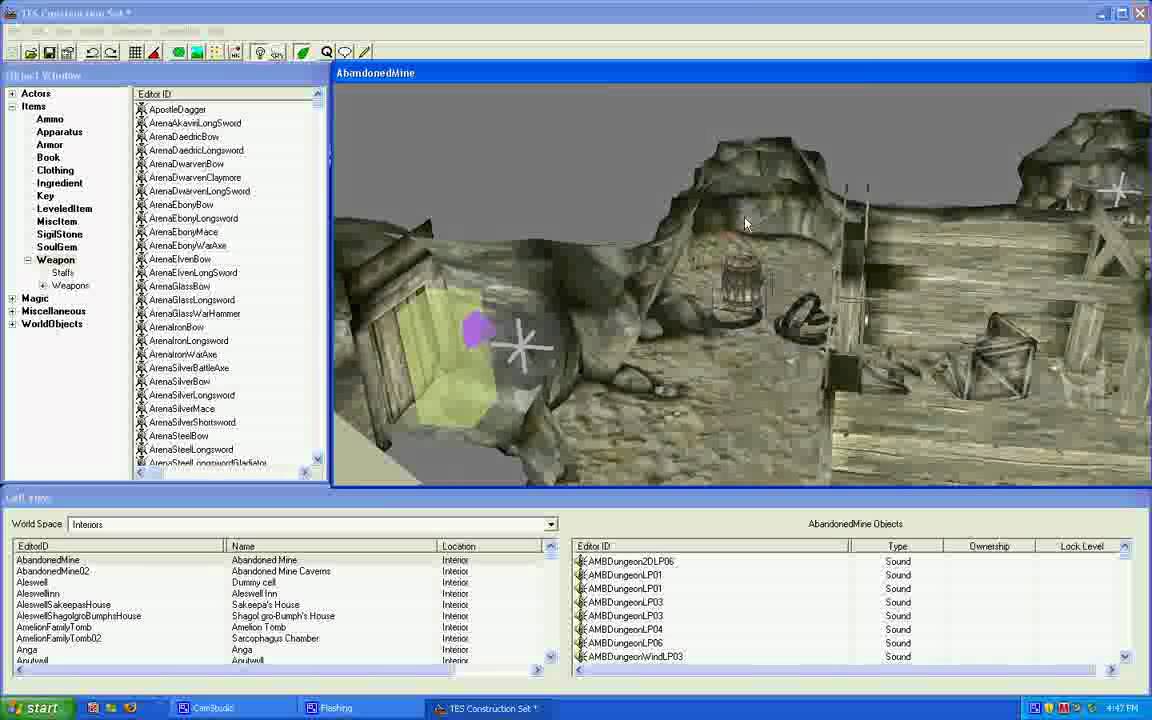Expand the Actors tree node

pyautogui.click(x=12, y=94)
